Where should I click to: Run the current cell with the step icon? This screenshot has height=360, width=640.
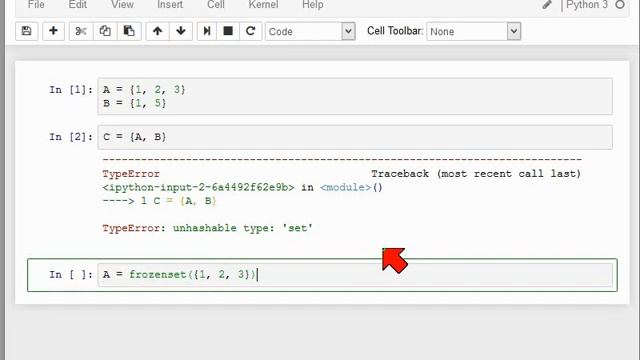coord(207,31)
